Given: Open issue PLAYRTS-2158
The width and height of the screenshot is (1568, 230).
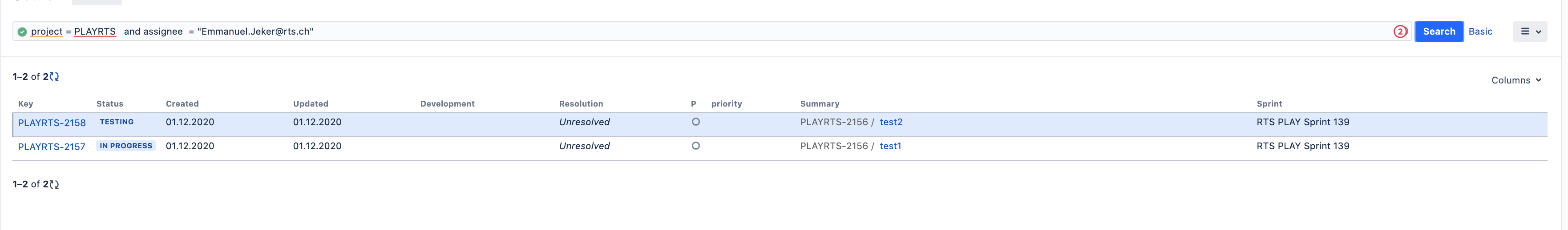Looking at the screenshot, I should point(52,123).
